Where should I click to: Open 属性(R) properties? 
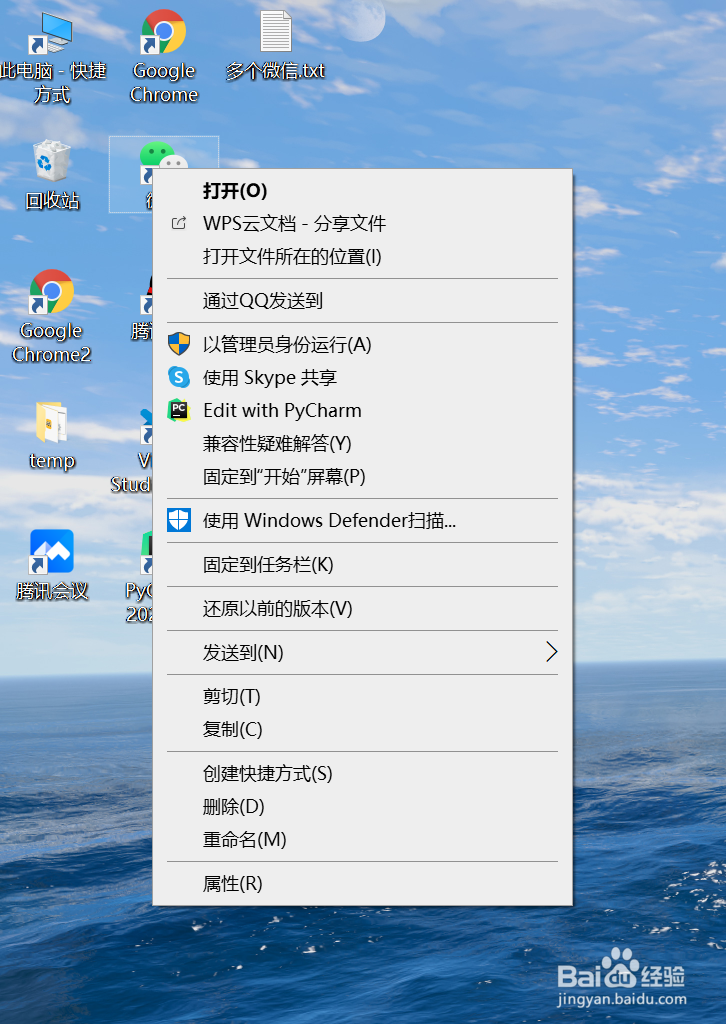(x=362, y=884)
